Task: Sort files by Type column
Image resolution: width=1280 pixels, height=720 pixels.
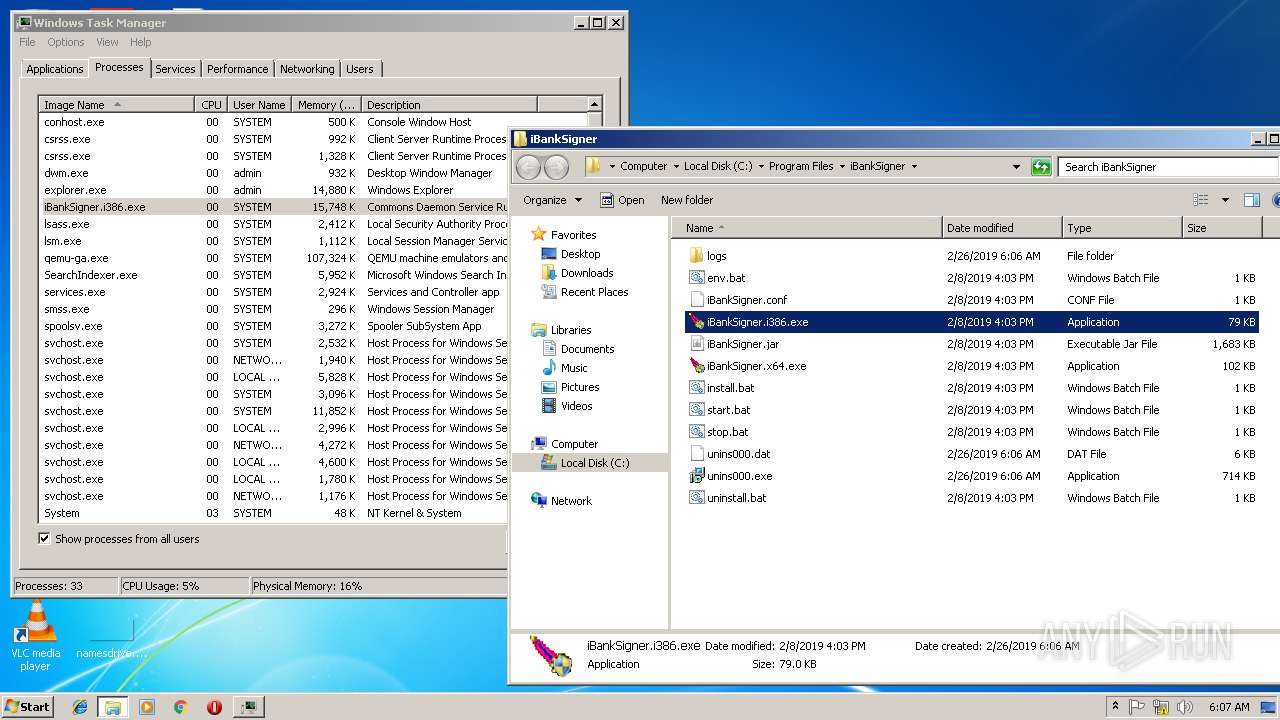Action: click(x=1121, y=228)
